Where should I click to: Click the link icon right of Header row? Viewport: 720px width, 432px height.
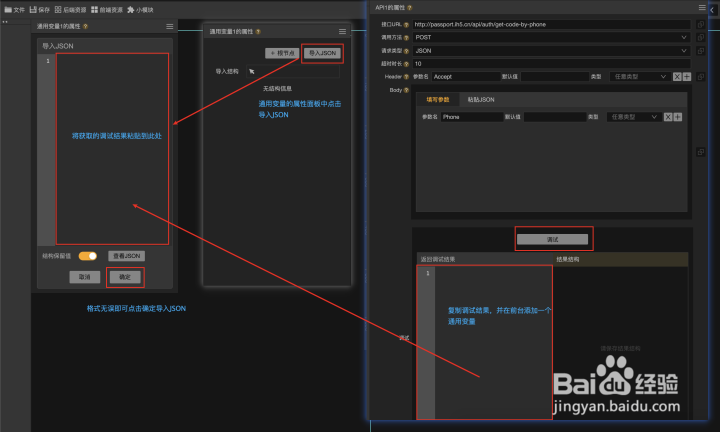click(700, 77)
